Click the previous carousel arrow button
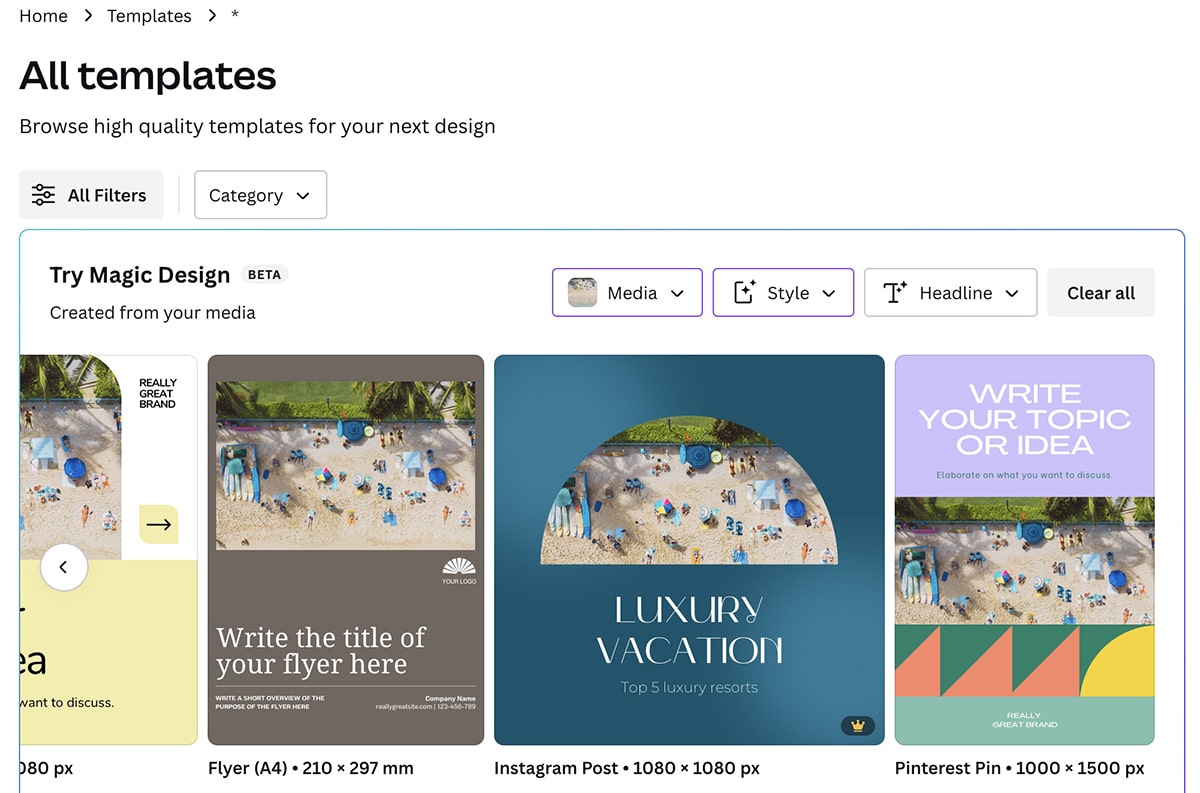The width and height of the screenshot is (1200, 793). coord(64,567)
